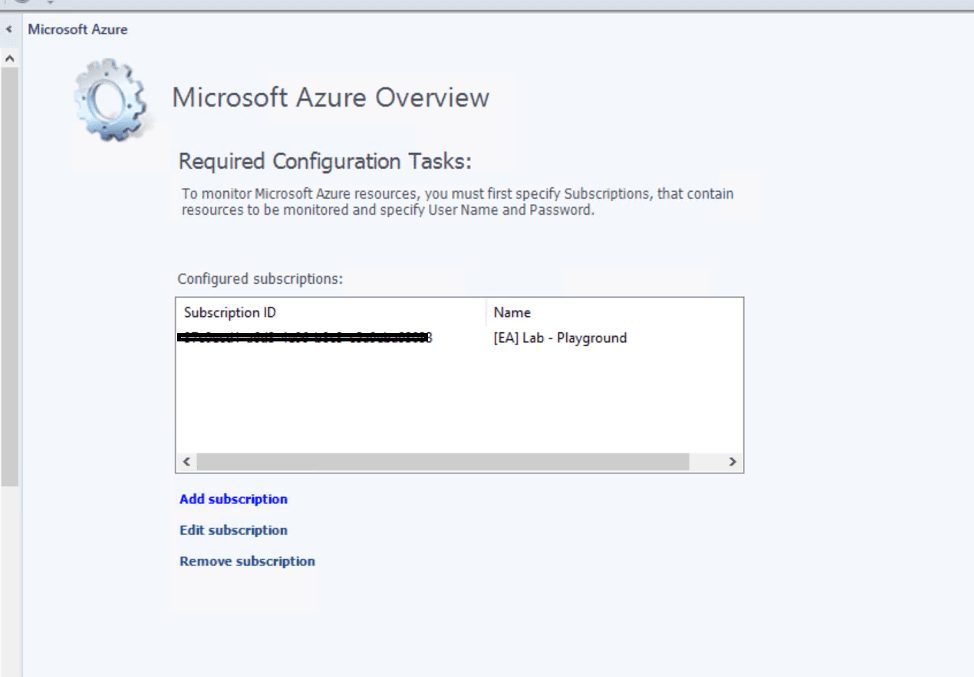
Task: Click the Microsoft Azure pane title
Action: point(78,29)
